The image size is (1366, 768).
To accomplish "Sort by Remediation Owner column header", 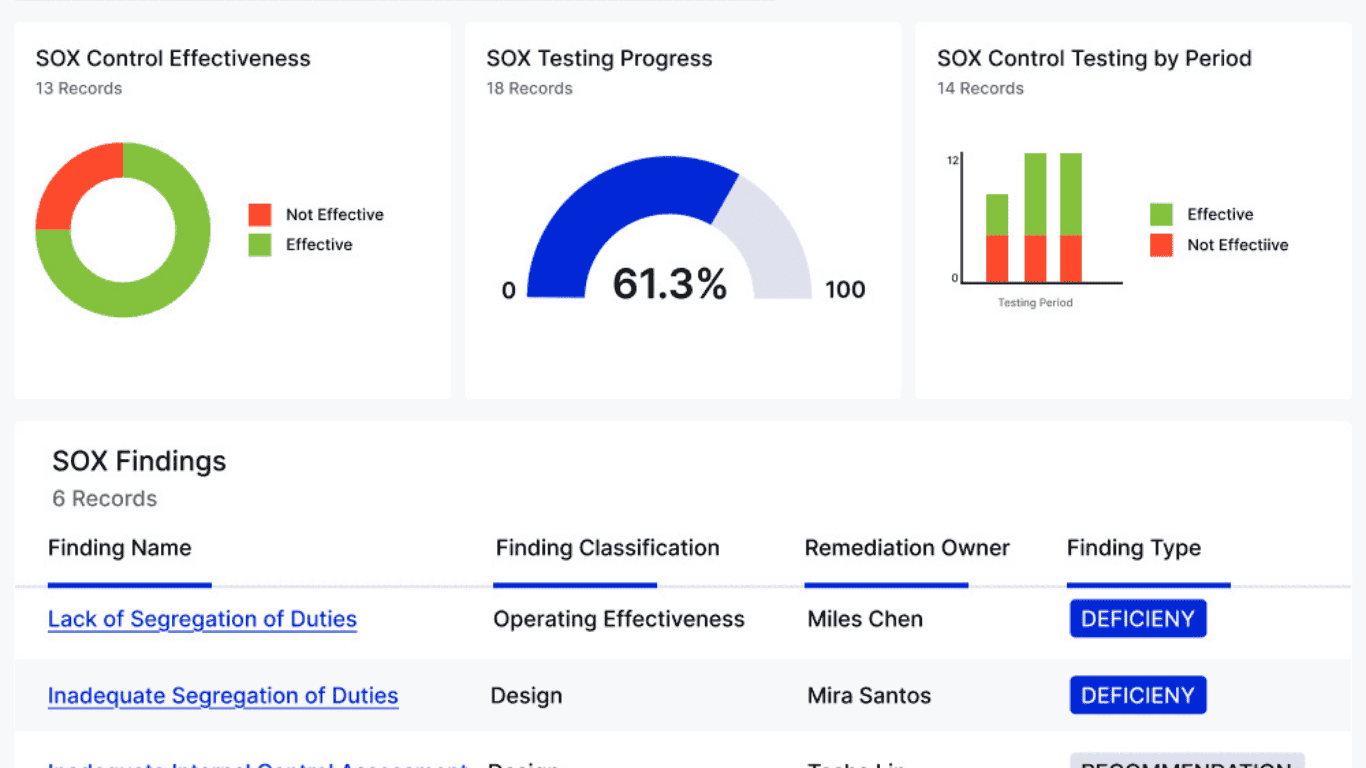I will click(907, 548).
